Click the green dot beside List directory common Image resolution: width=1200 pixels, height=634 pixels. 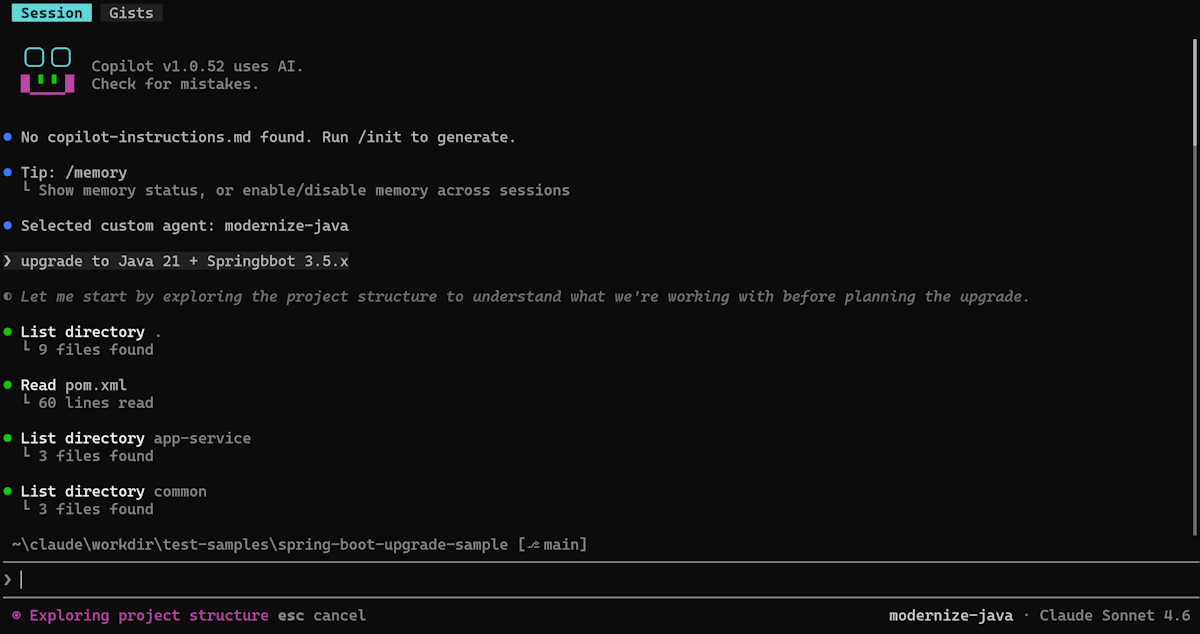click(x=8, y=491)
